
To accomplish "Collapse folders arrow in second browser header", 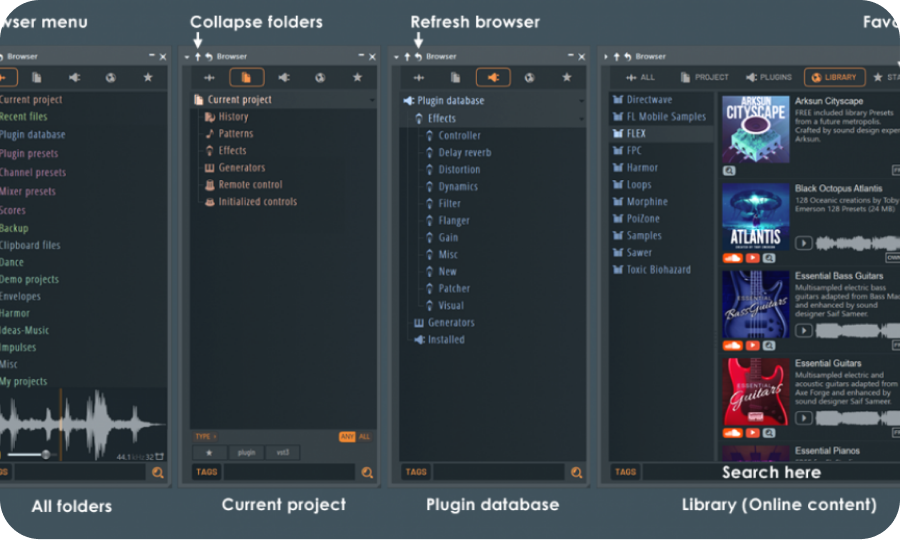I will 197,57.
